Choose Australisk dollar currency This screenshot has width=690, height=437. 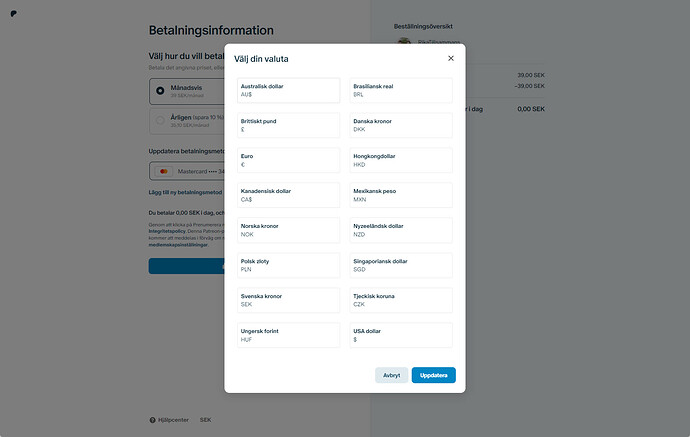click(x=288, y=90)
